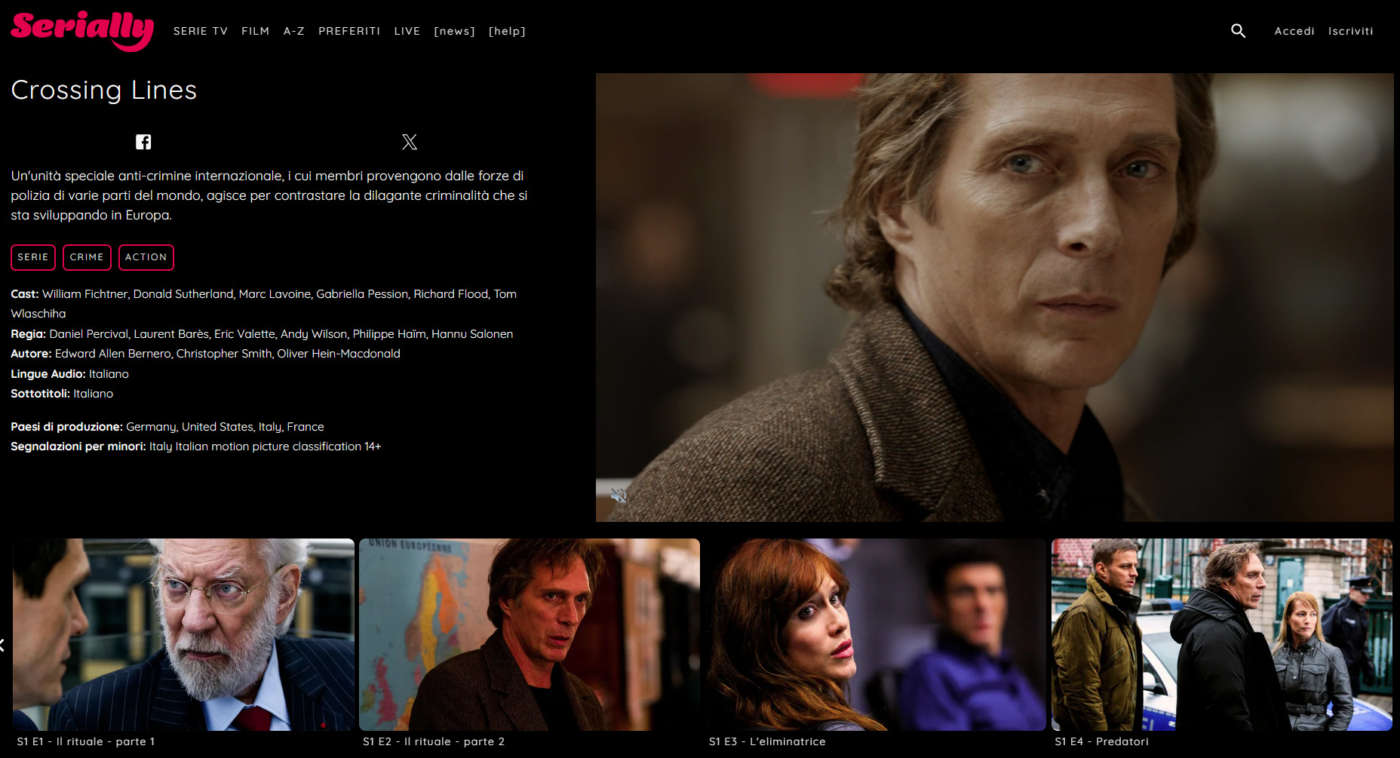Click the Accedi login link
The width and height of the screenshot is (1400, 758).
[1294, 31]
